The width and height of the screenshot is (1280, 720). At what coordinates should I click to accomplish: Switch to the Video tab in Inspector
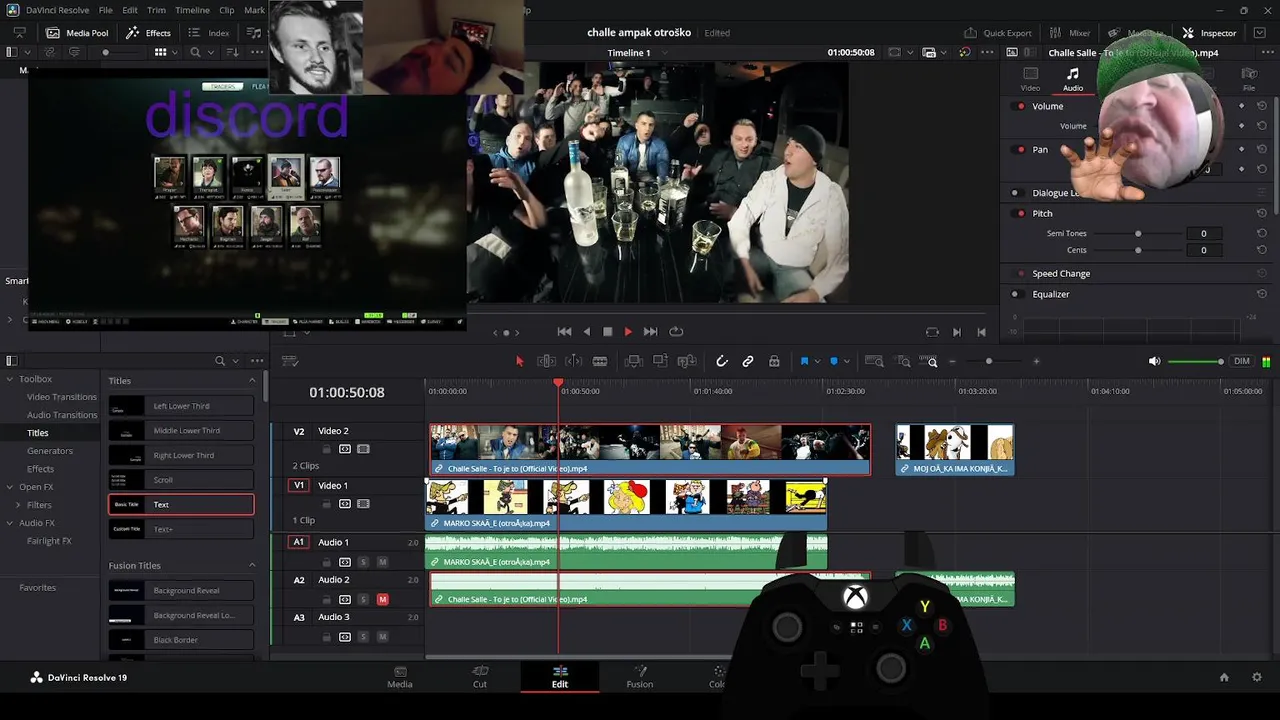tap(1030, 79)
